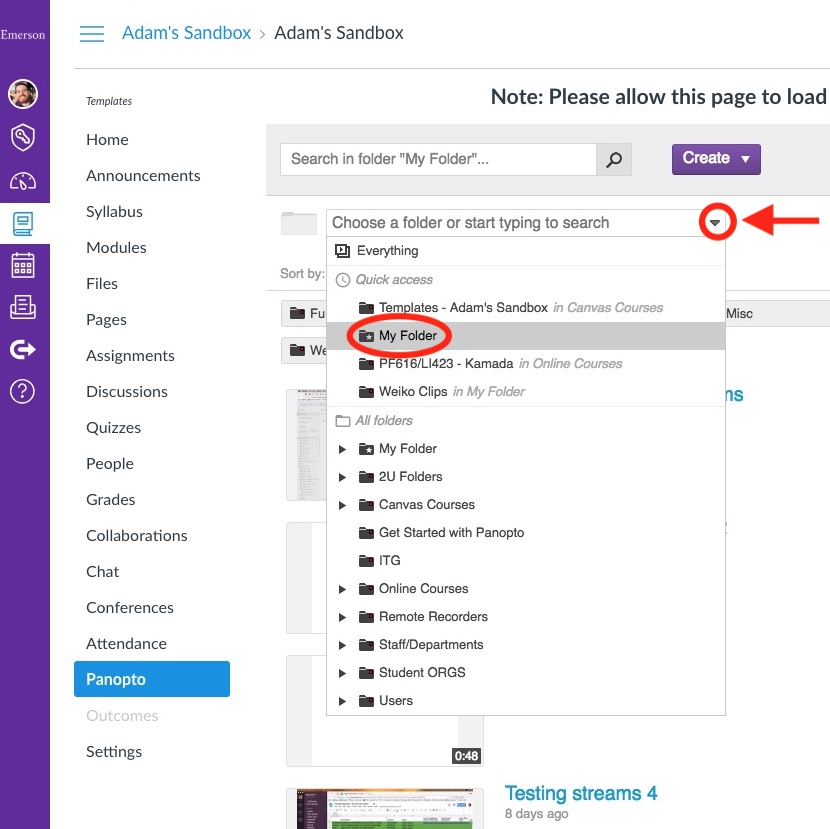The image size is (830, 829).
Task: Open the Courses book icon
Action: pyautogui.click(x=23, y=223)
